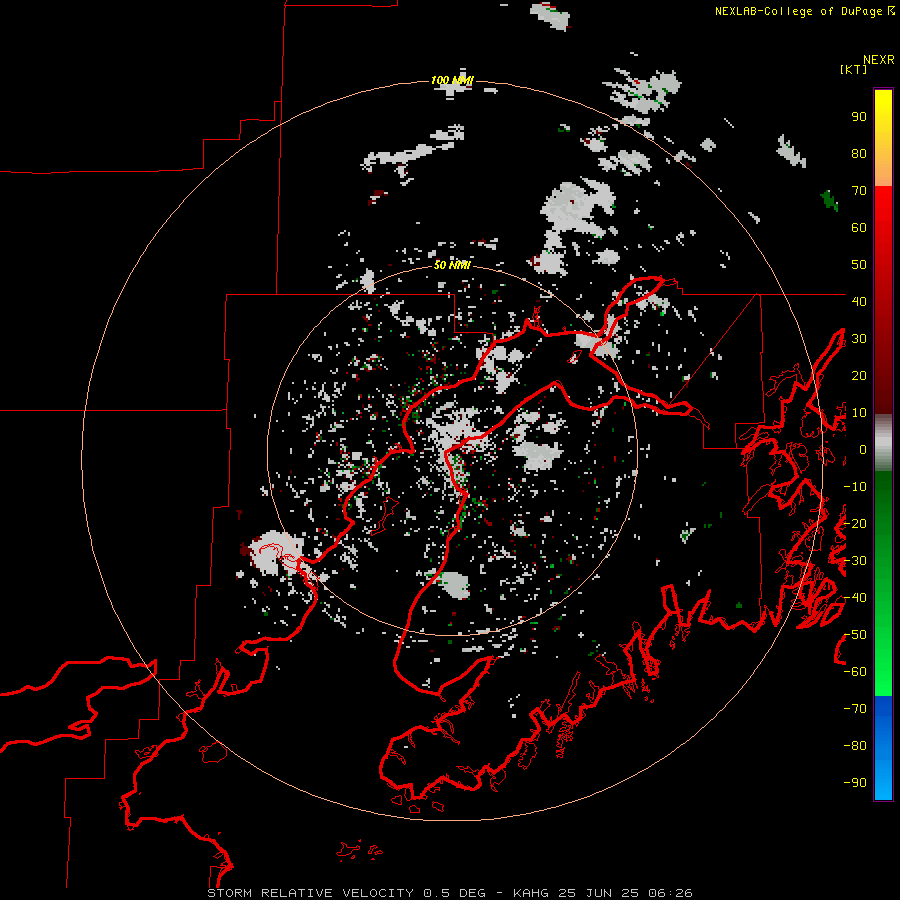Screen dimensions: 900x900
Task: Pick the blue segment of the color bar
Action: (883, 748)
